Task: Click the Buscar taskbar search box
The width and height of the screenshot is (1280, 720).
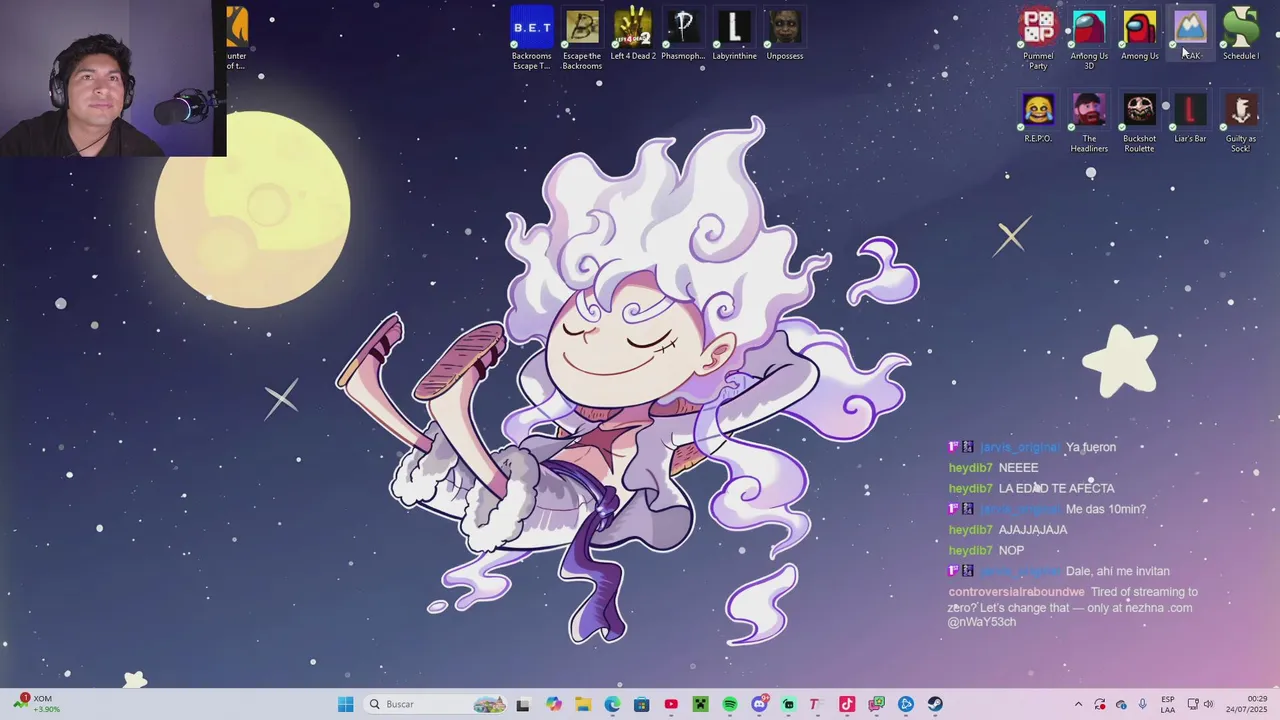Action: click(x=435, y=704)
